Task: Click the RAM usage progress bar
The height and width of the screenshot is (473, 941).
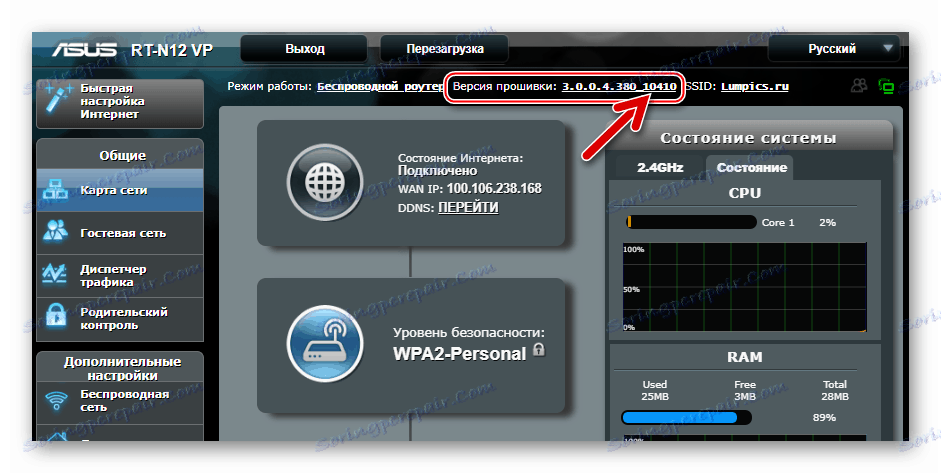Action: coord(686,417)
